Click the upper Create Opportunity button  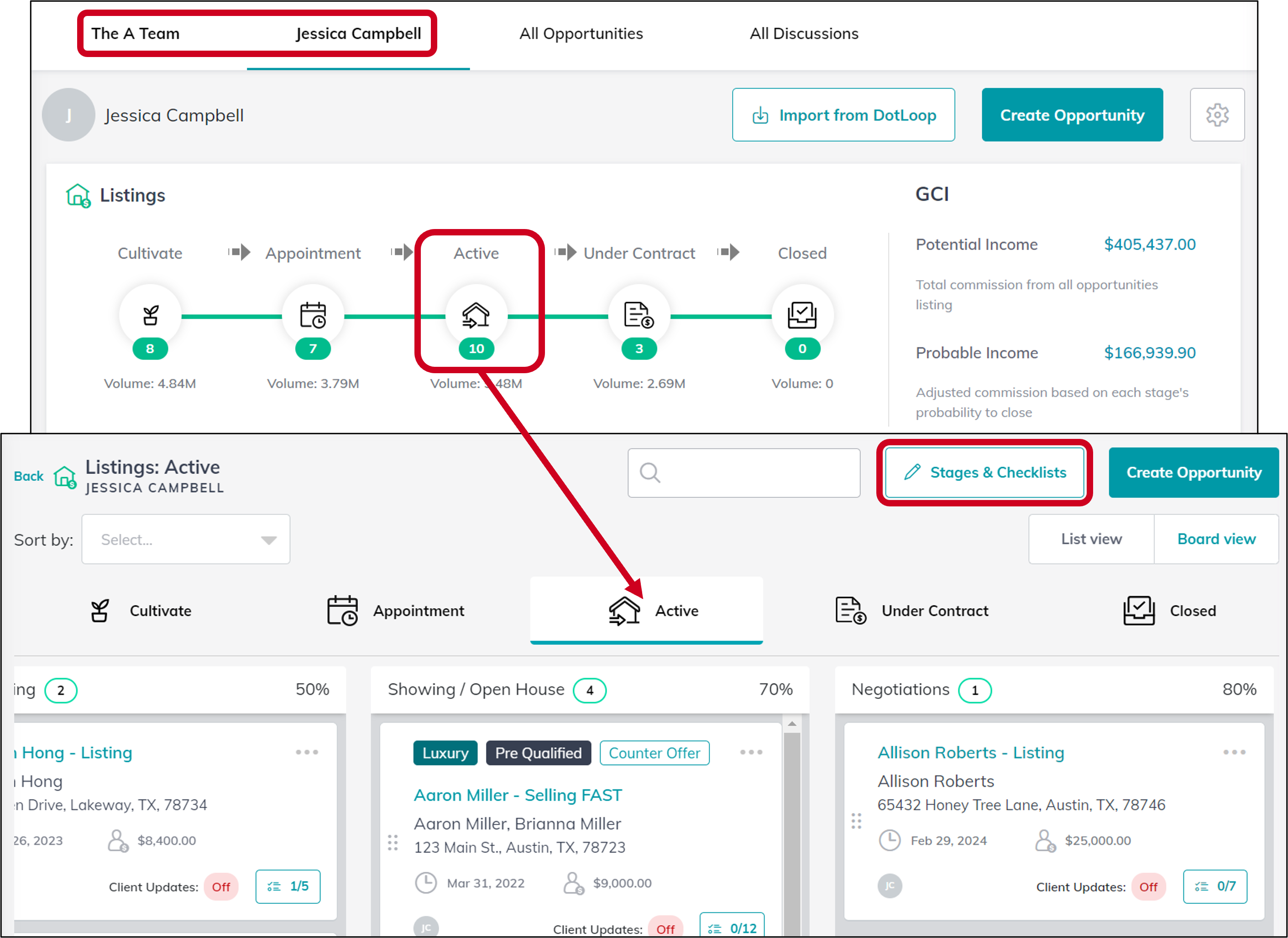coord(1072,115)
